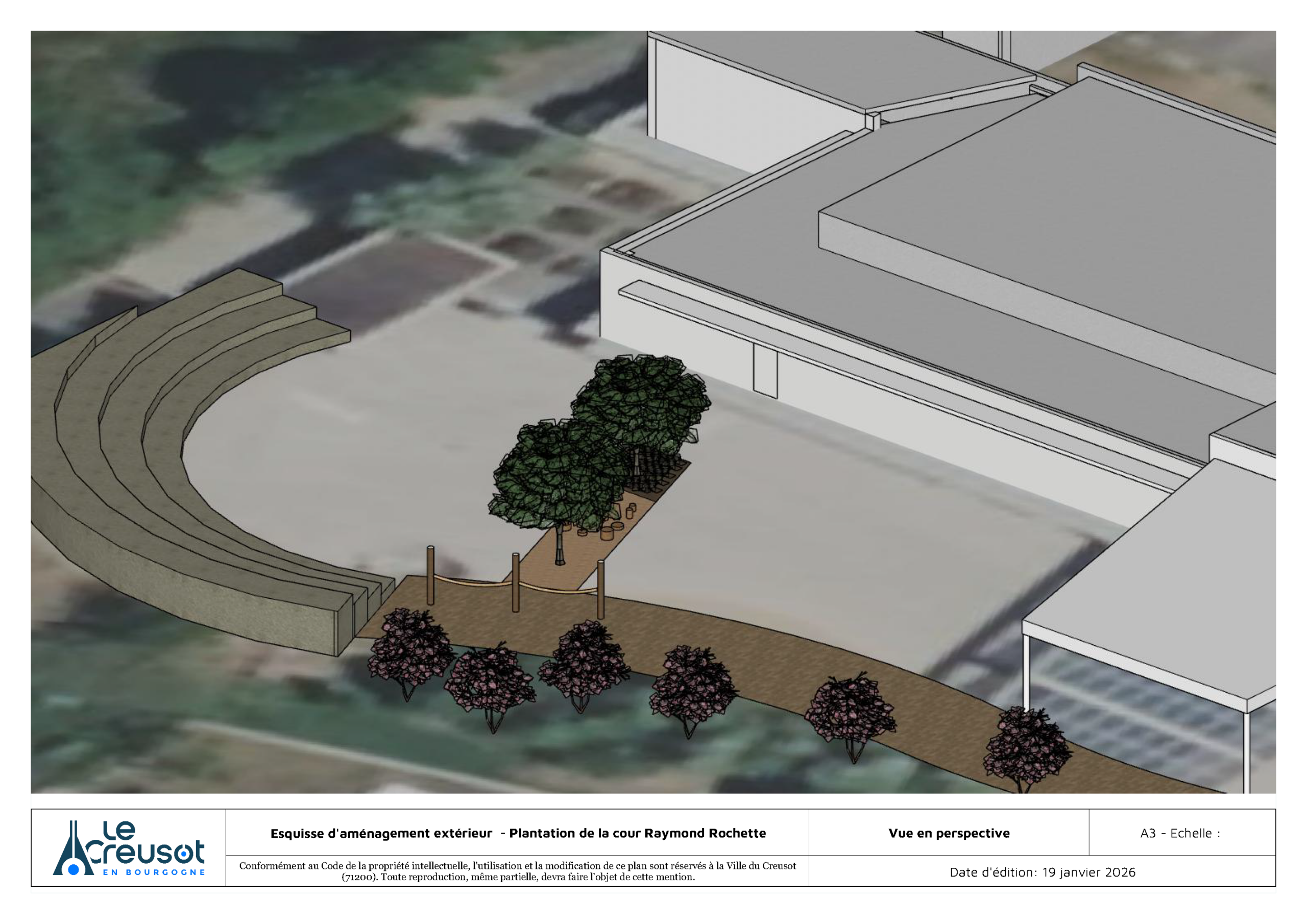Click the intellectual property legal notice paragraph
Viewport: 1307px width, 924px height.
(517, 871)
